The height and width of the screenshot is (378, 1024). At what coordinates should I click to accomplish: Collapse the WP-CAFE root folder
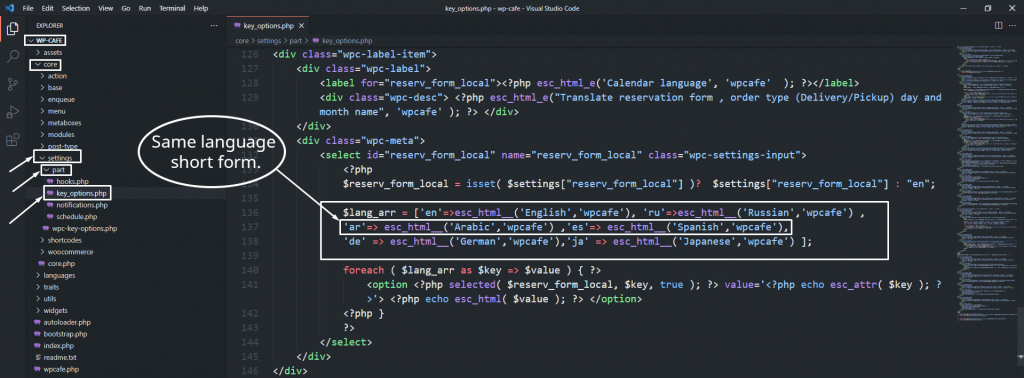point(45,40)
